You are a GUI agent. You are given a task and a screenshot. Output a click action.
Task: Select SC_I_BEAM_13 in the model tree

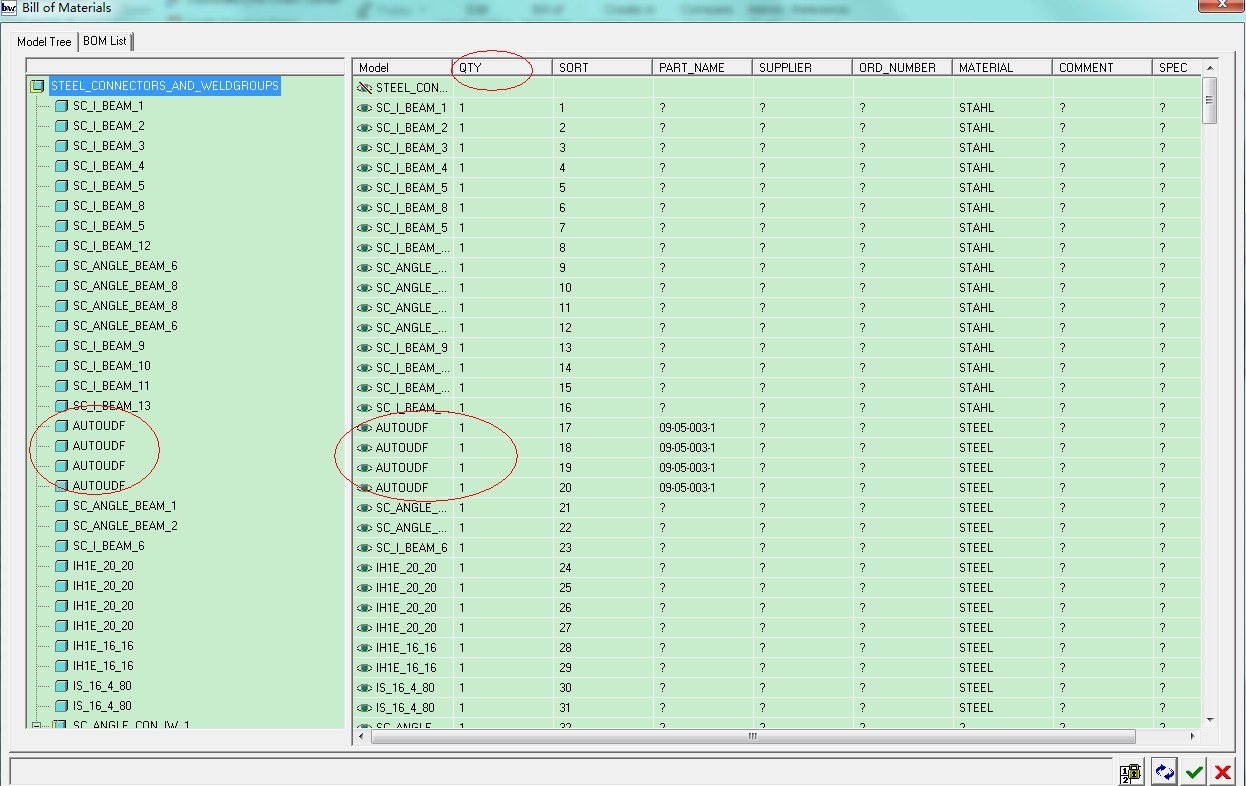tap(112, 406)
